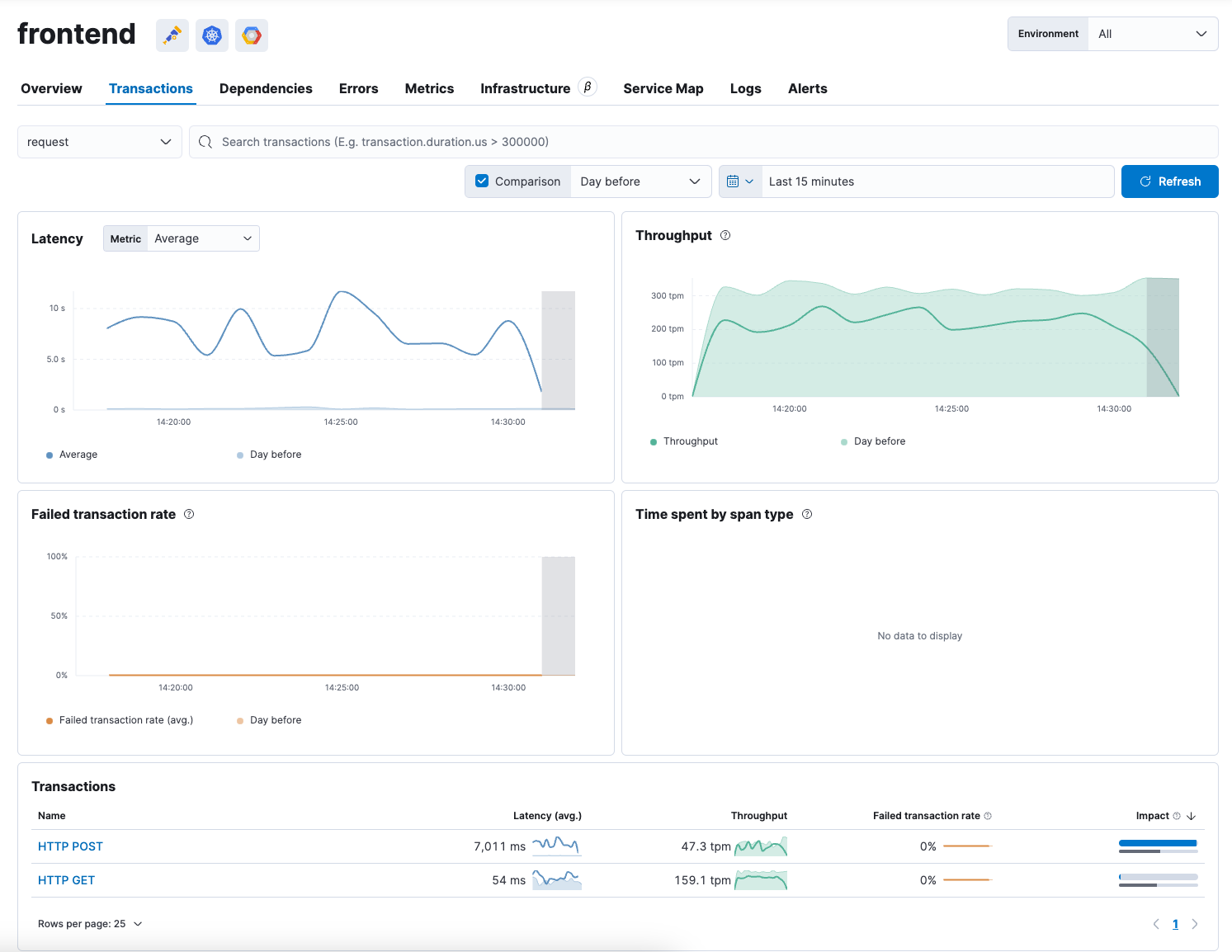Open the Environment dropdown

coord(1152,34)
